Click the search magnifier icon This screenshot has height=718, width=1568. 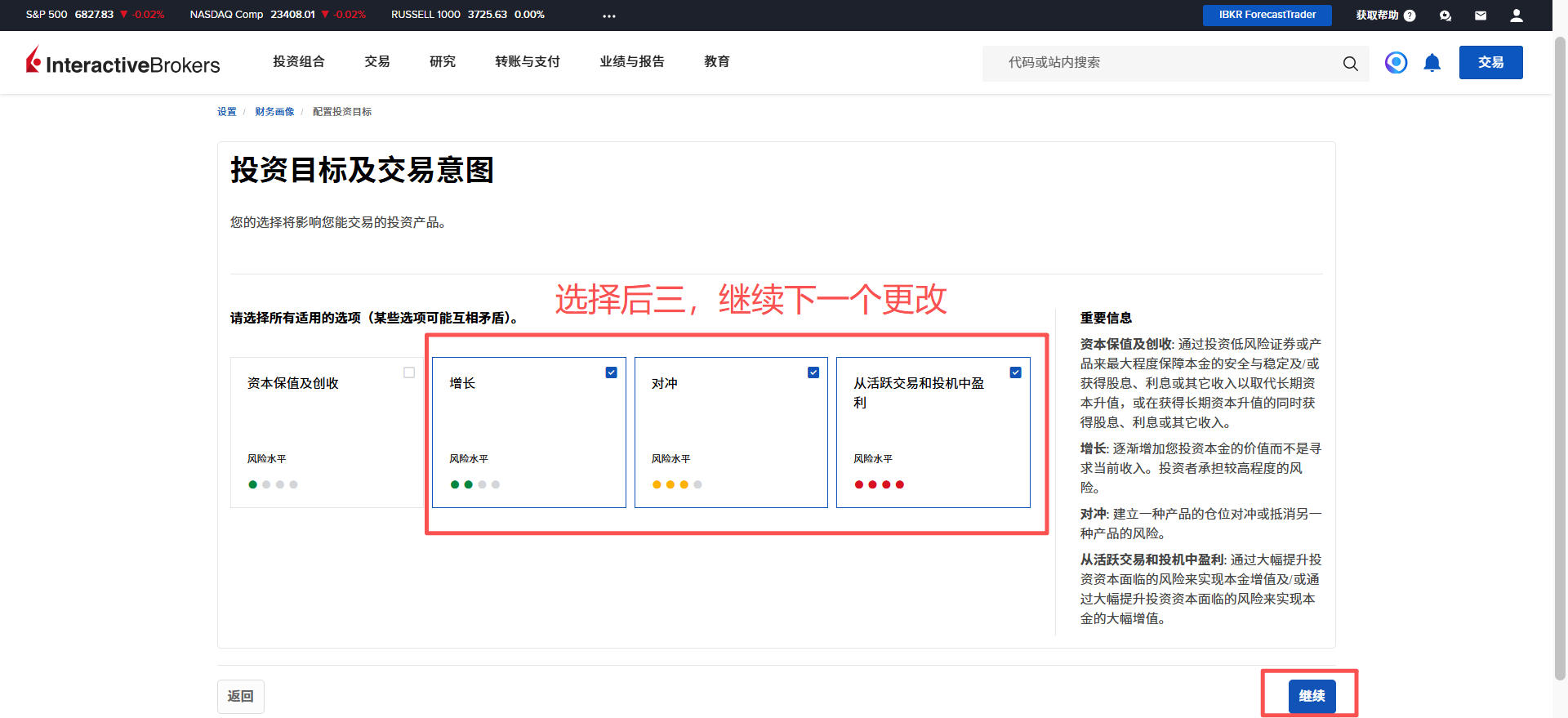(x=1350, y=63)
